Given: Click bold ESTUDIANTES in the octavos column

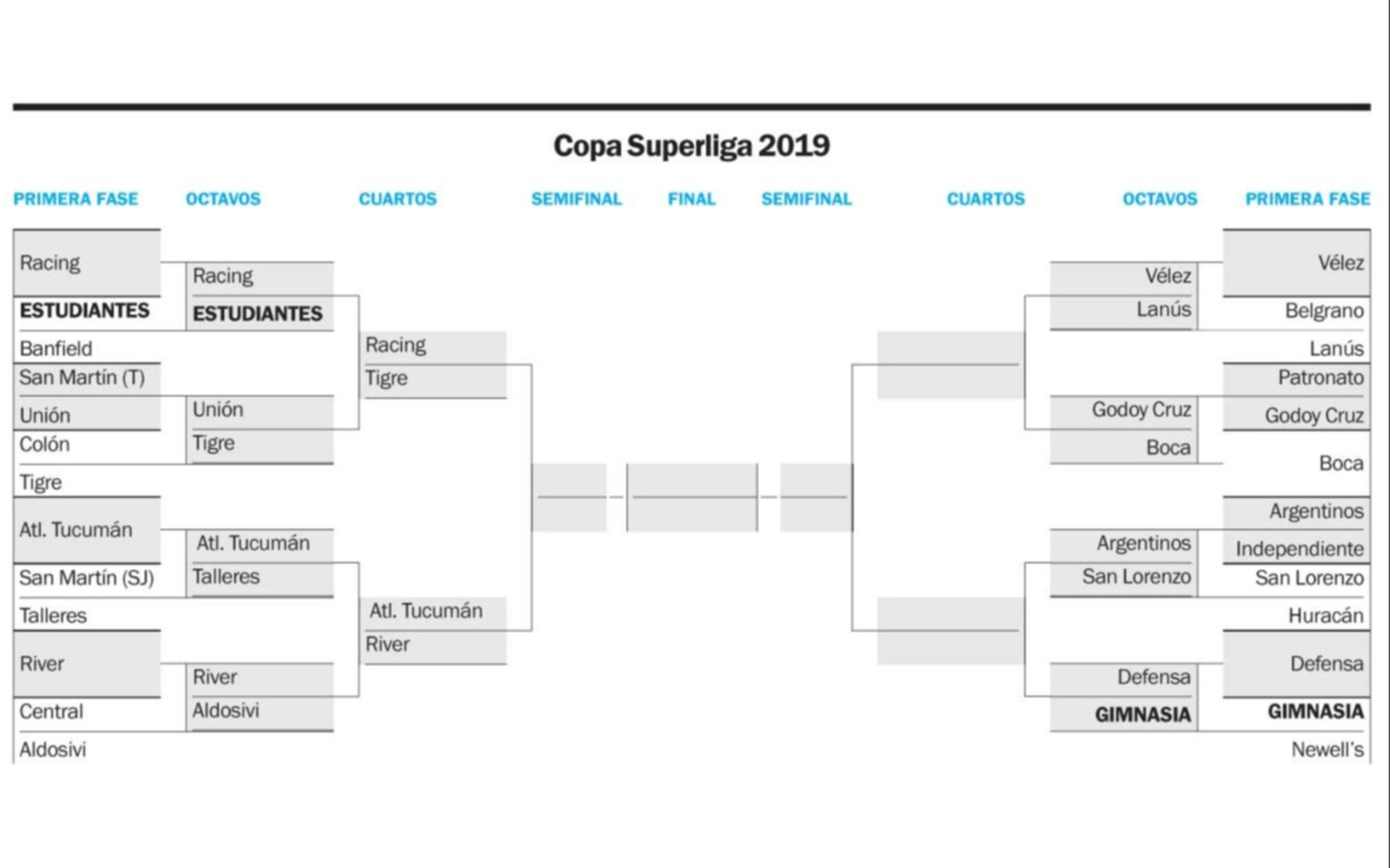Looking at the screenshot, I should [x=258, y=314].
